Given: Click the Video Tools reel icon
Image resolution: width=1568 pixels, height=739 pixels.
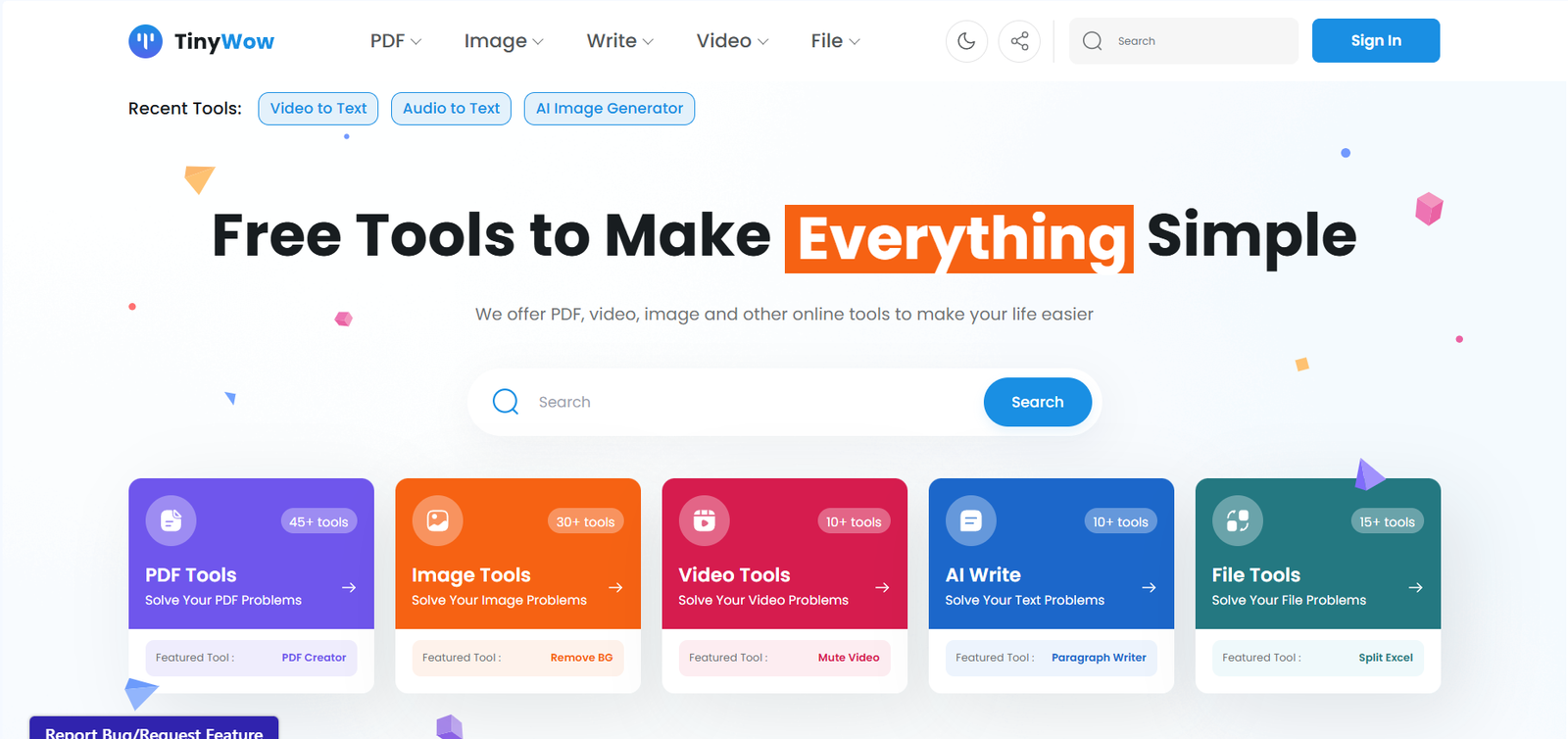Looking at the screenshot, I should click(705, 520).
